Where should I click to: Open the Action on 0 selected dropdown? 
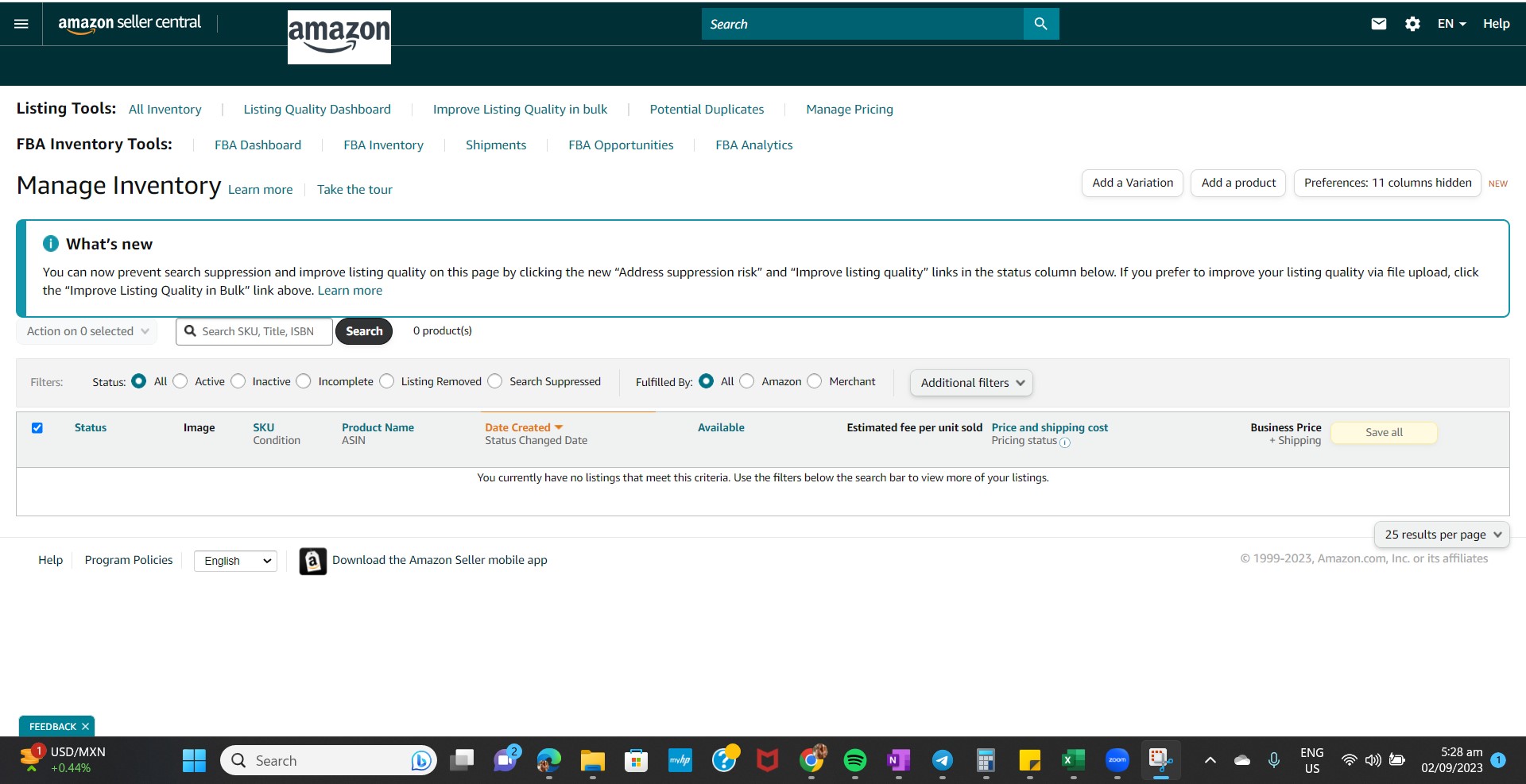pyautogui.click(x=87, y=331)
